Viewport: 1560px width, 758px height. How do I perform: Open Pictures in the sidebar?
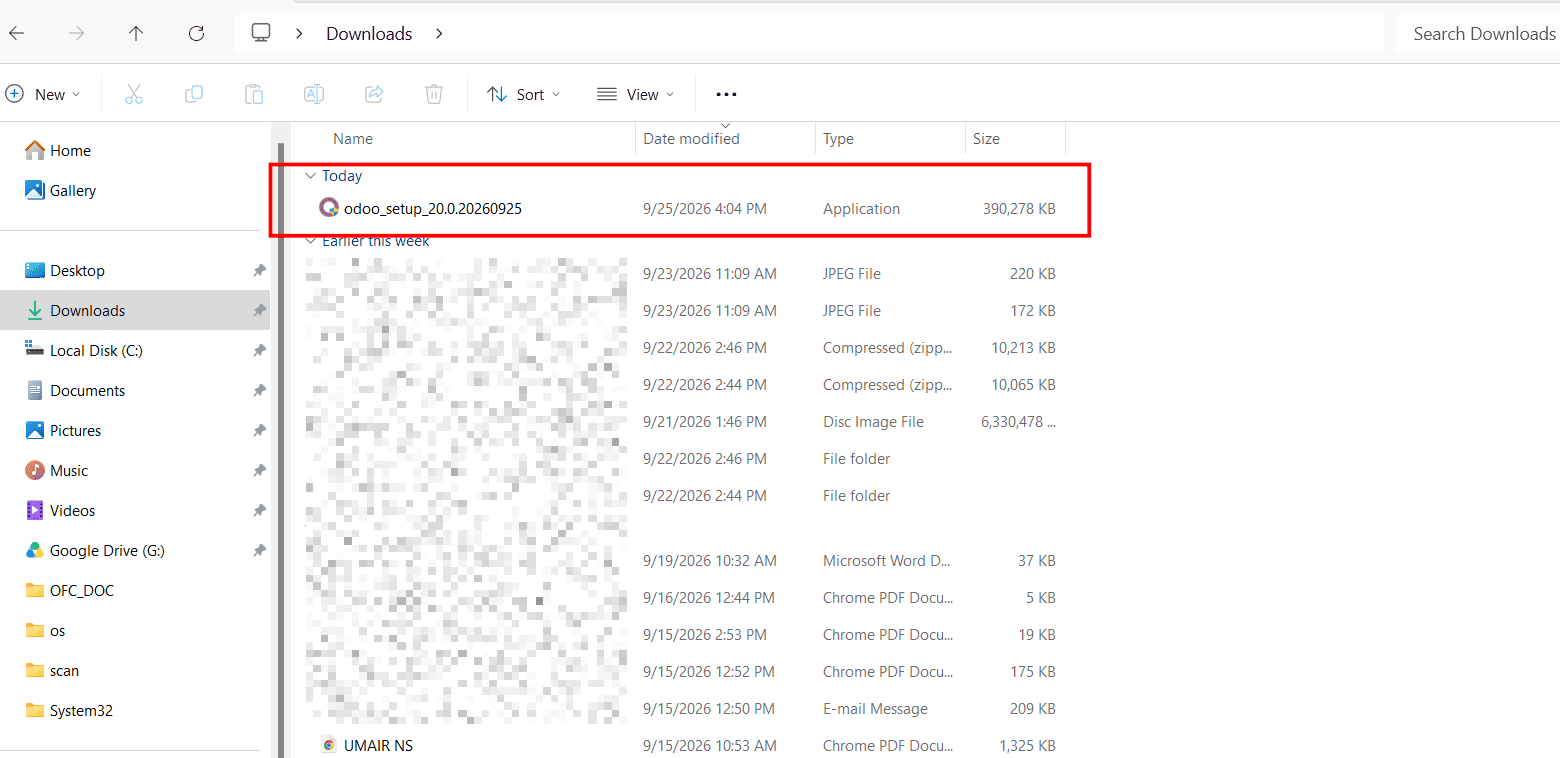tap(63, 430)
